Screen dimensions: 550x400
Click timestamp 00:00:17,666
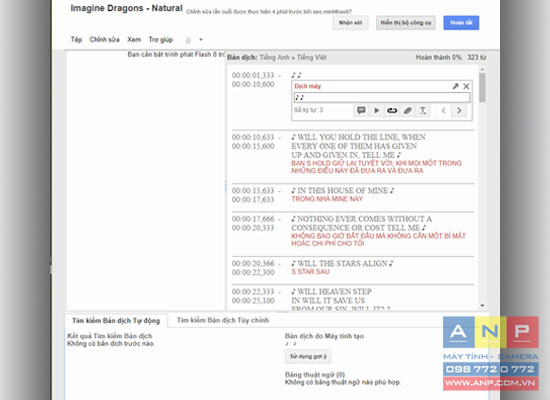click(253, 219)
